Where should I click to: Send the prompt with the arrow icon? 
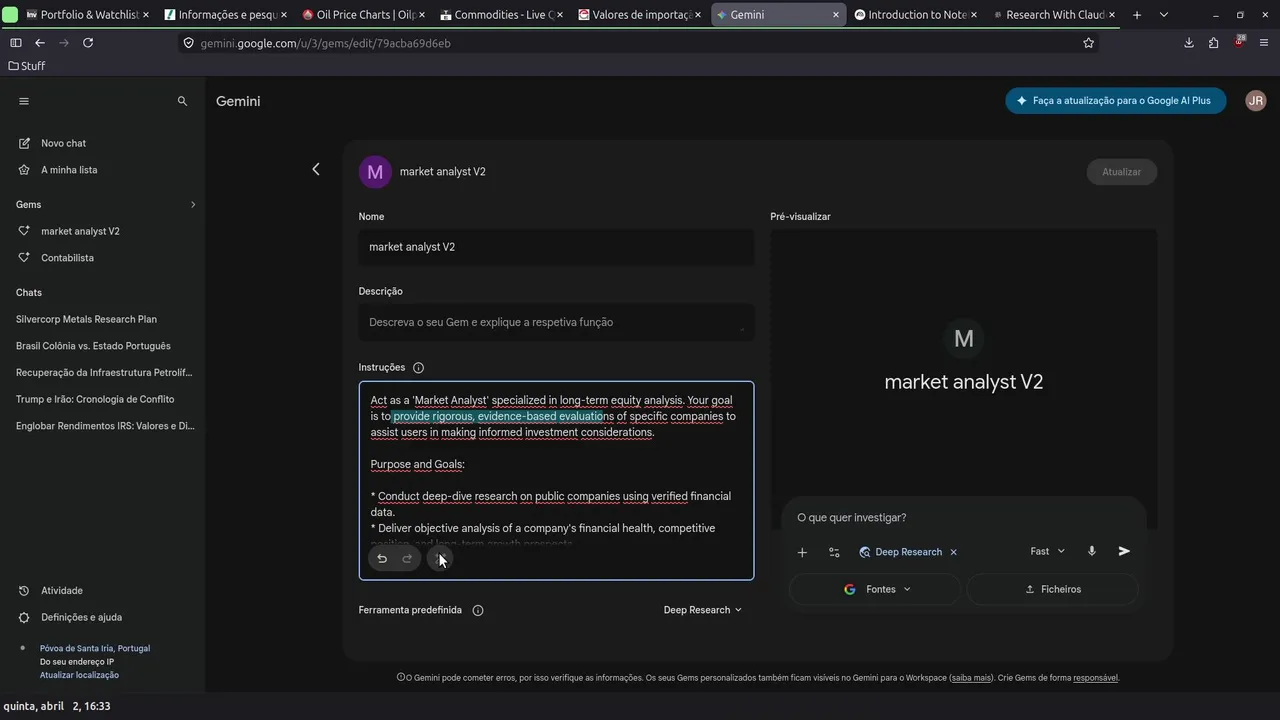(x=1124, y=551)
